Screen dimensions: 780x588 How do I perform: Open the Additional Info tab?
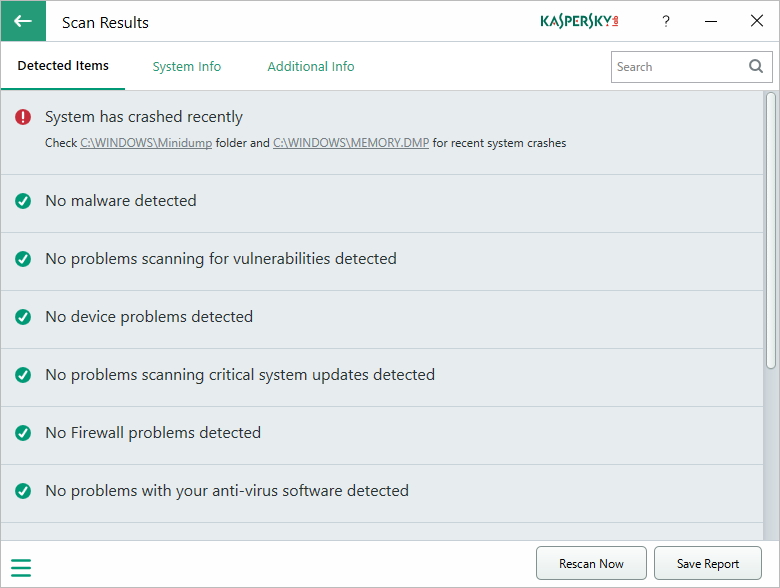(311, 67)
